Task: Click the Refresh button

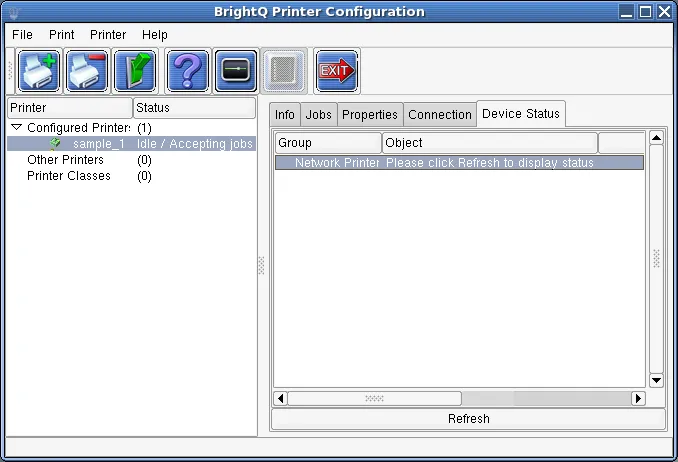Action: 468,419
